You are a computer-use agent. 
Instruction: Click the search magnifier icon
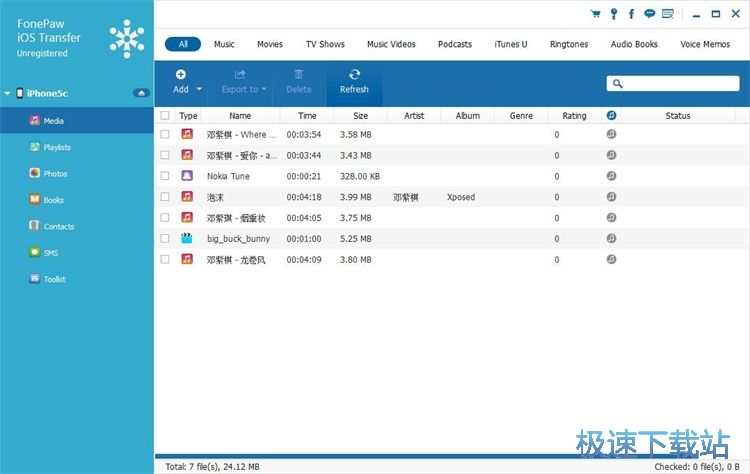[618, 84]
